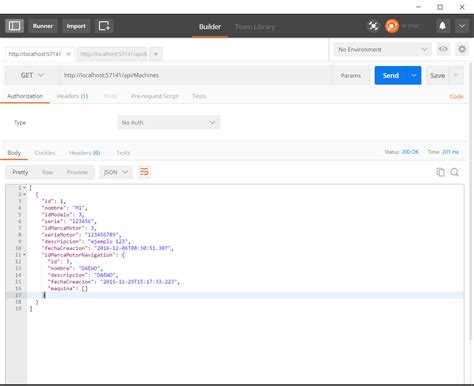
Task: Toggle the sidebar panel icon
Action: click(x=14, y=26)
